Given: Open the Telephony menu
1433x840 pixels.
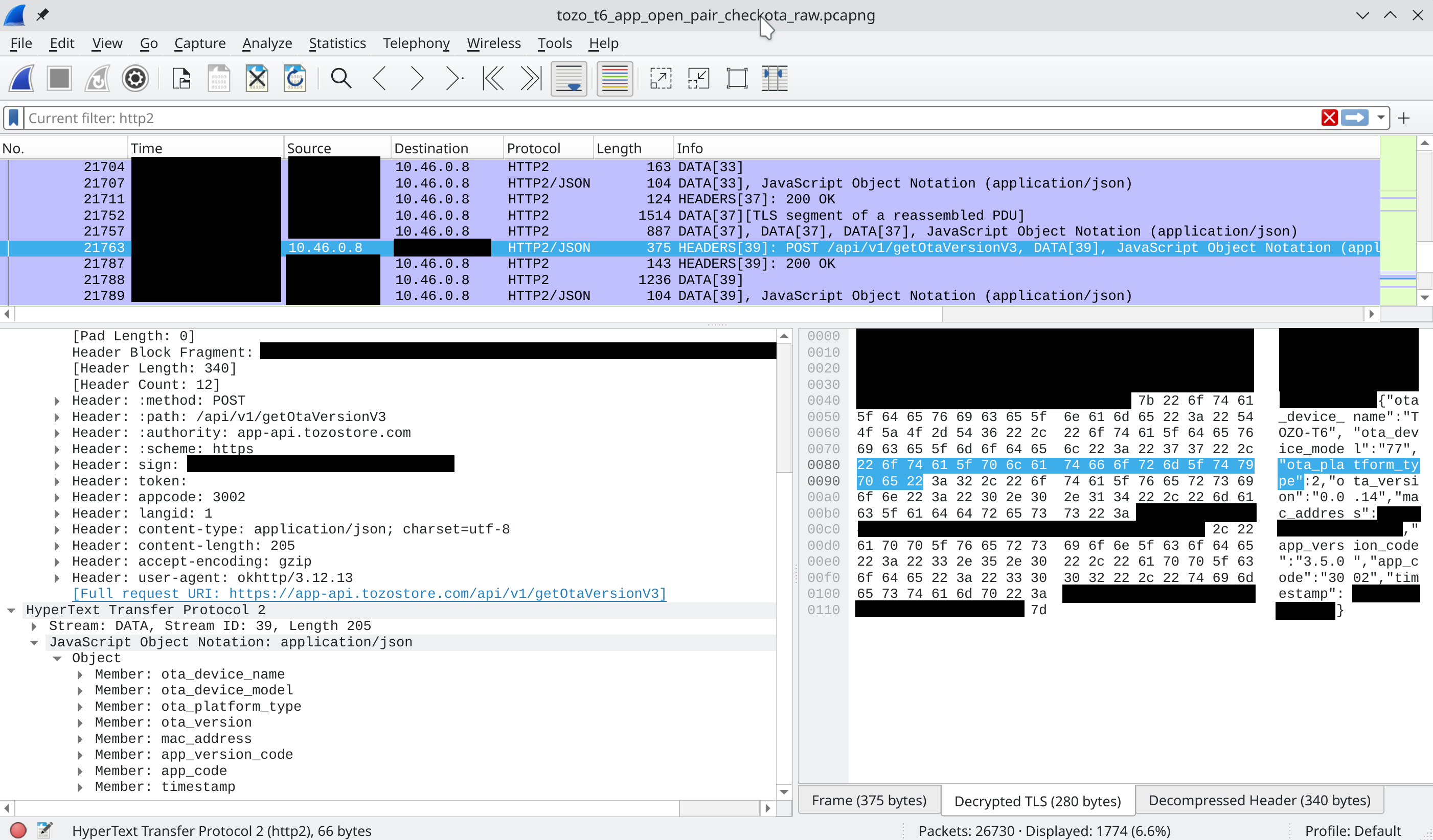Looking at the screenshot, I should pos(416,43).
